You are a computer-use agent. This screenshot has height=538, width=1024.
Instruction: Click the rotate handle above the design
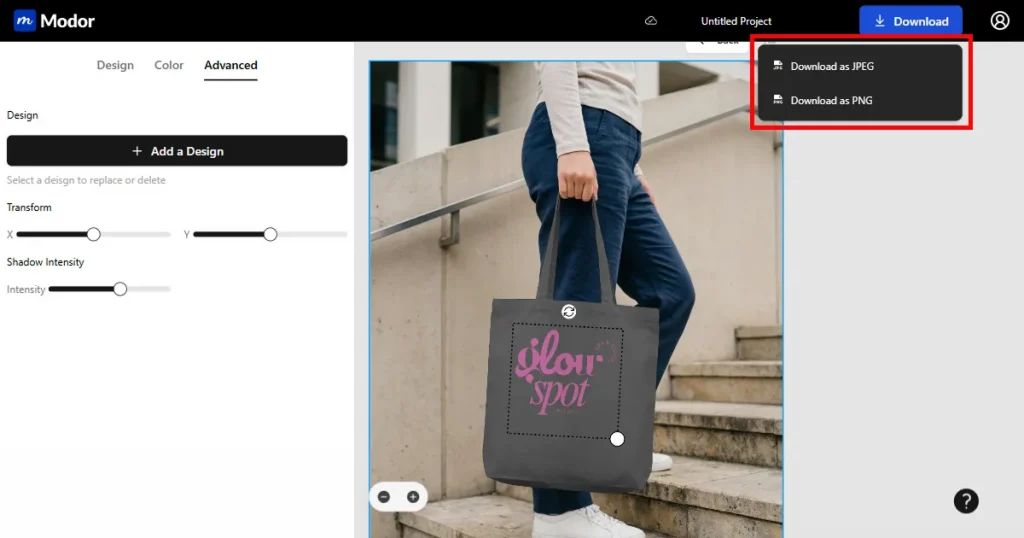pyautogui.click(x=569, y=311)
